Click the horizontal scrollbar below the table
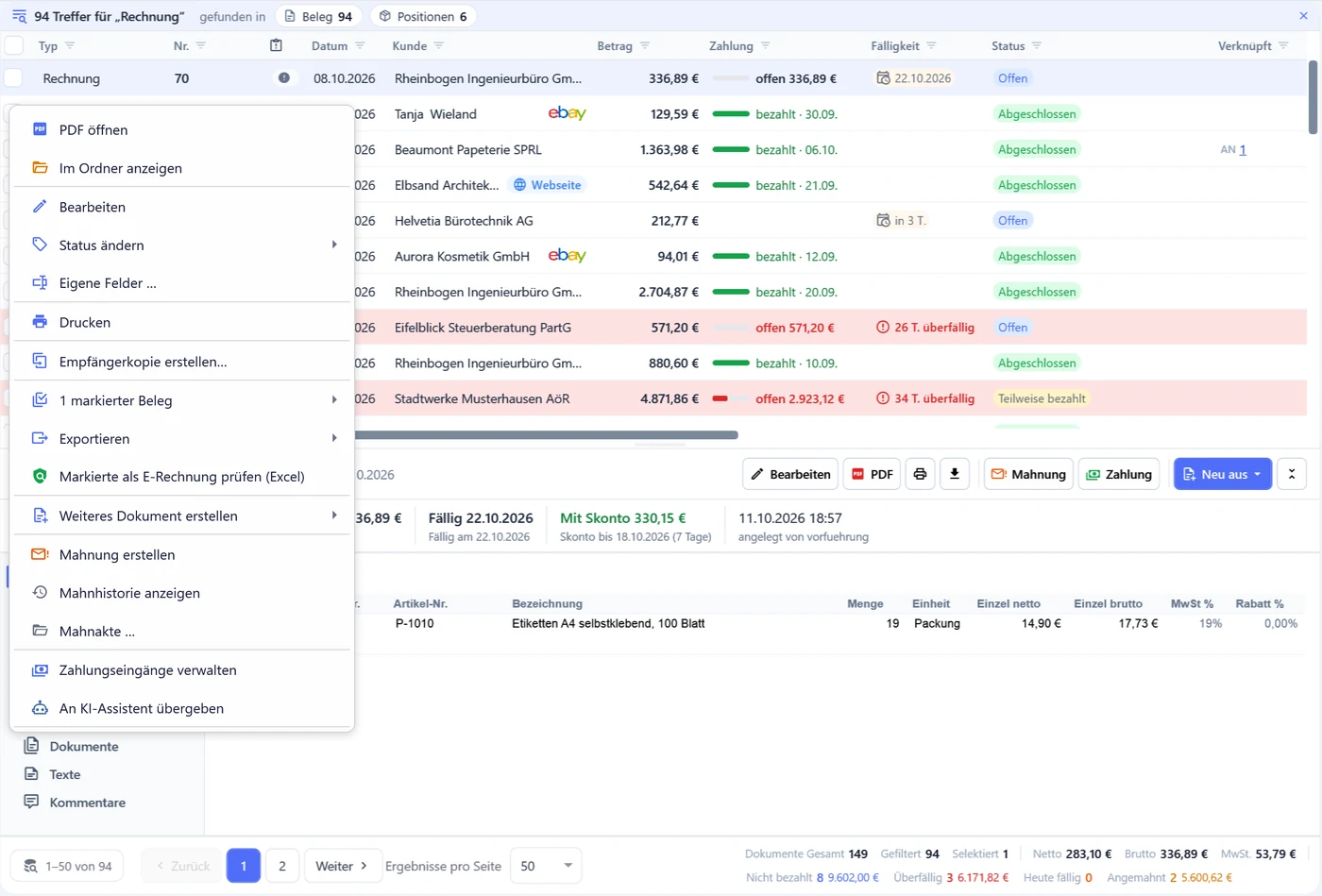The image size is (1322, 896). [x=546, y=435]
